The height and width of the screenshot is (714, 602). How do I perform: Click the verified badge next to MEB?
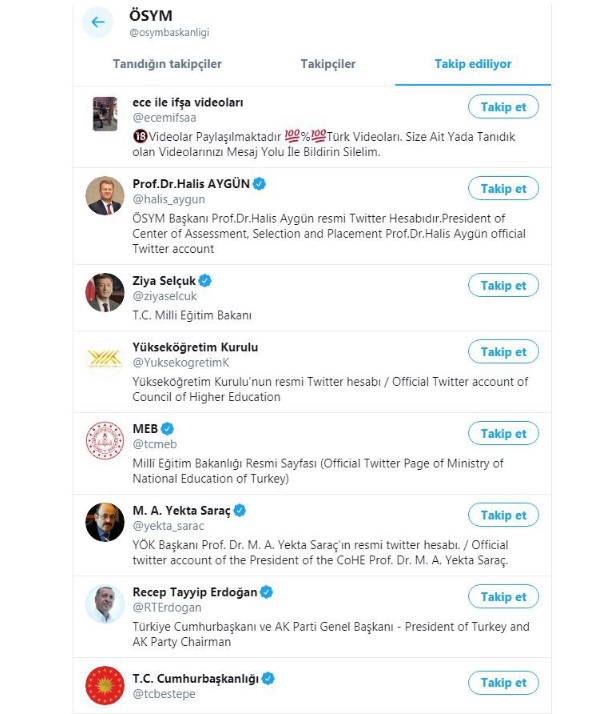[x=155, y=429]
